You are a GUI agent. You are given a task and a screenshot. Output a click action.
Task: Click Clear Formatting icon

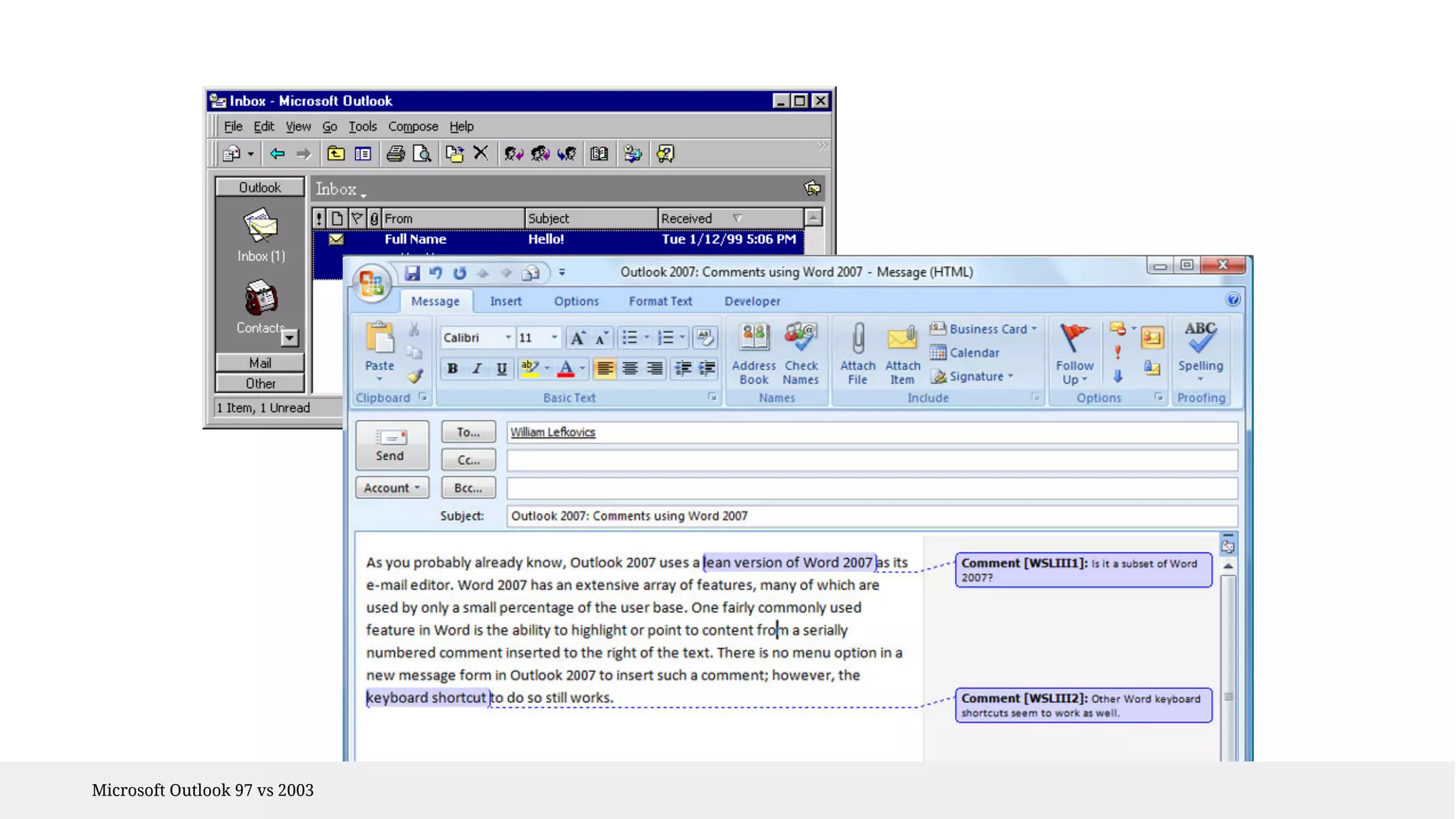705,338
